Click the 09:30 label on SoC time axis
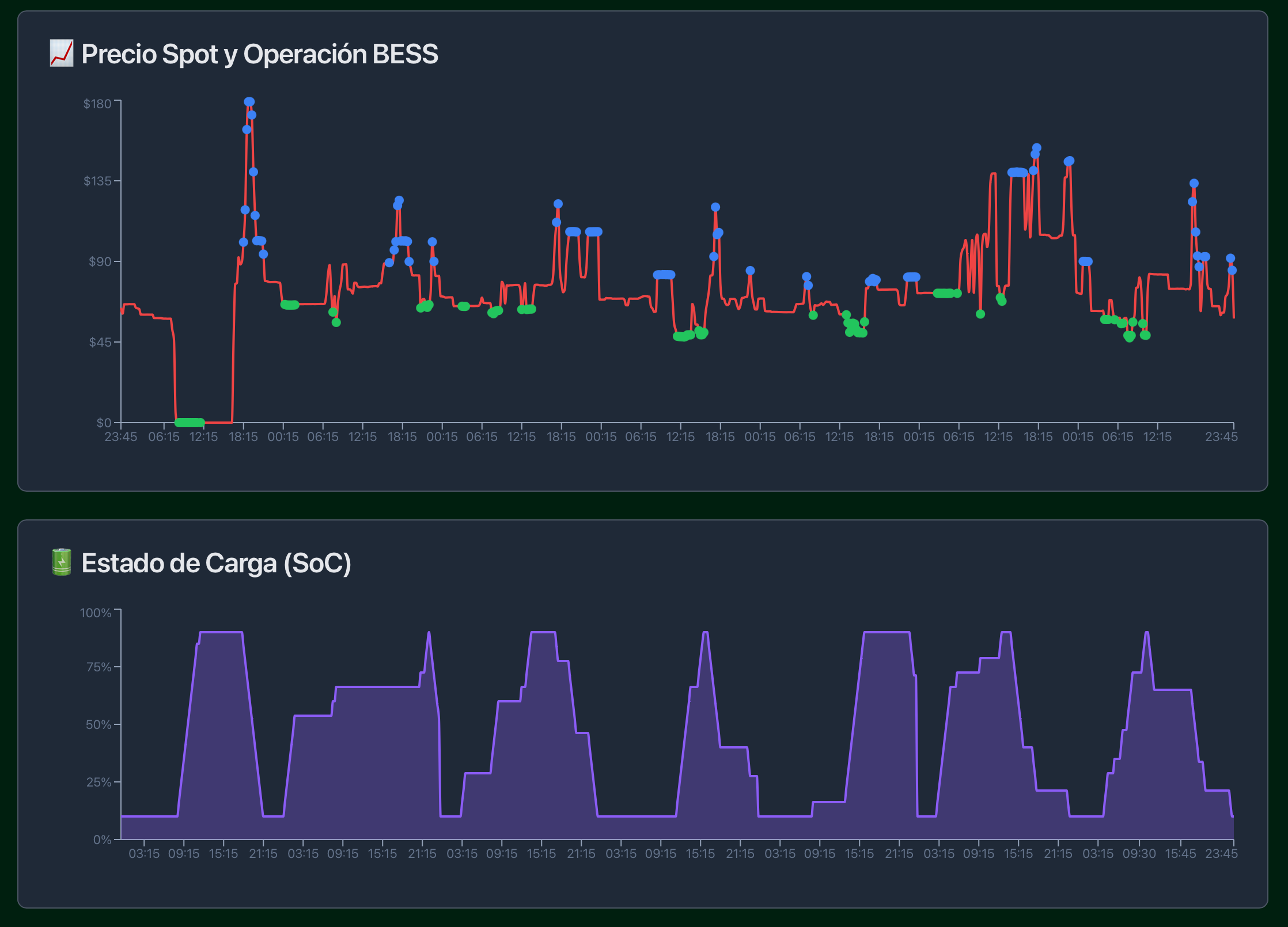This screenshot has height=927, width=1288. tap(1139, 854)
